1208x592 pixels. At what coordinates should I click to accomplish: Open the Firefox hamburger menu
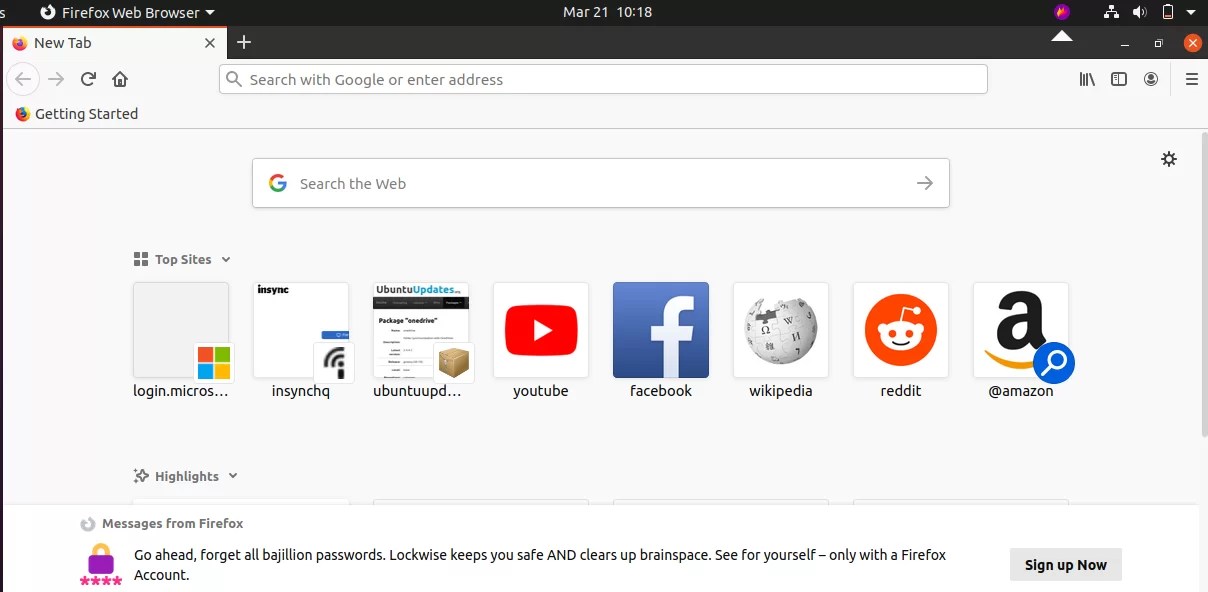[1191, 79]
